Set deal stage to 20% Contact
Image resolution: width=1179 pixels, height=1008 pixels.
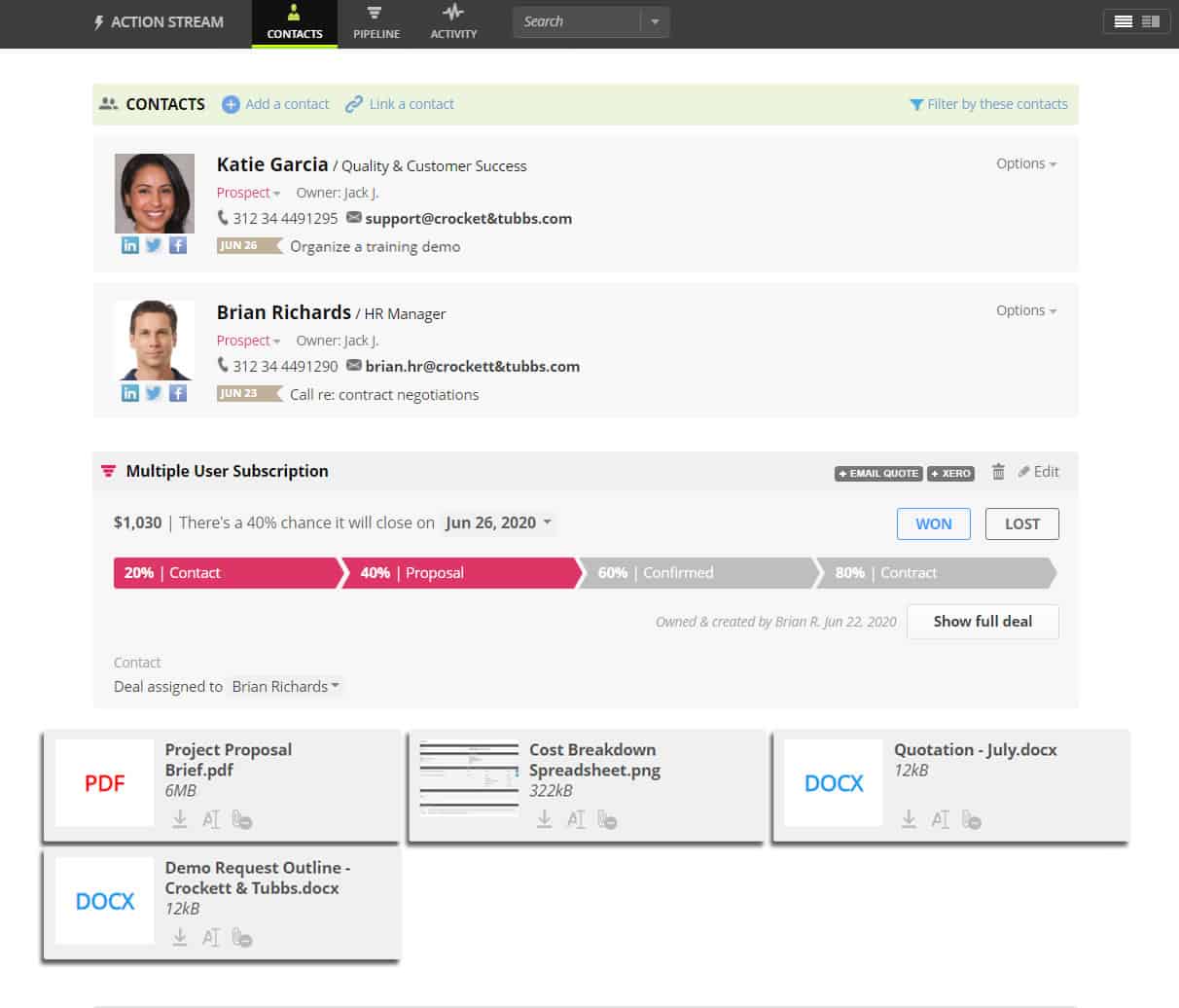click(x=227, y=573)
